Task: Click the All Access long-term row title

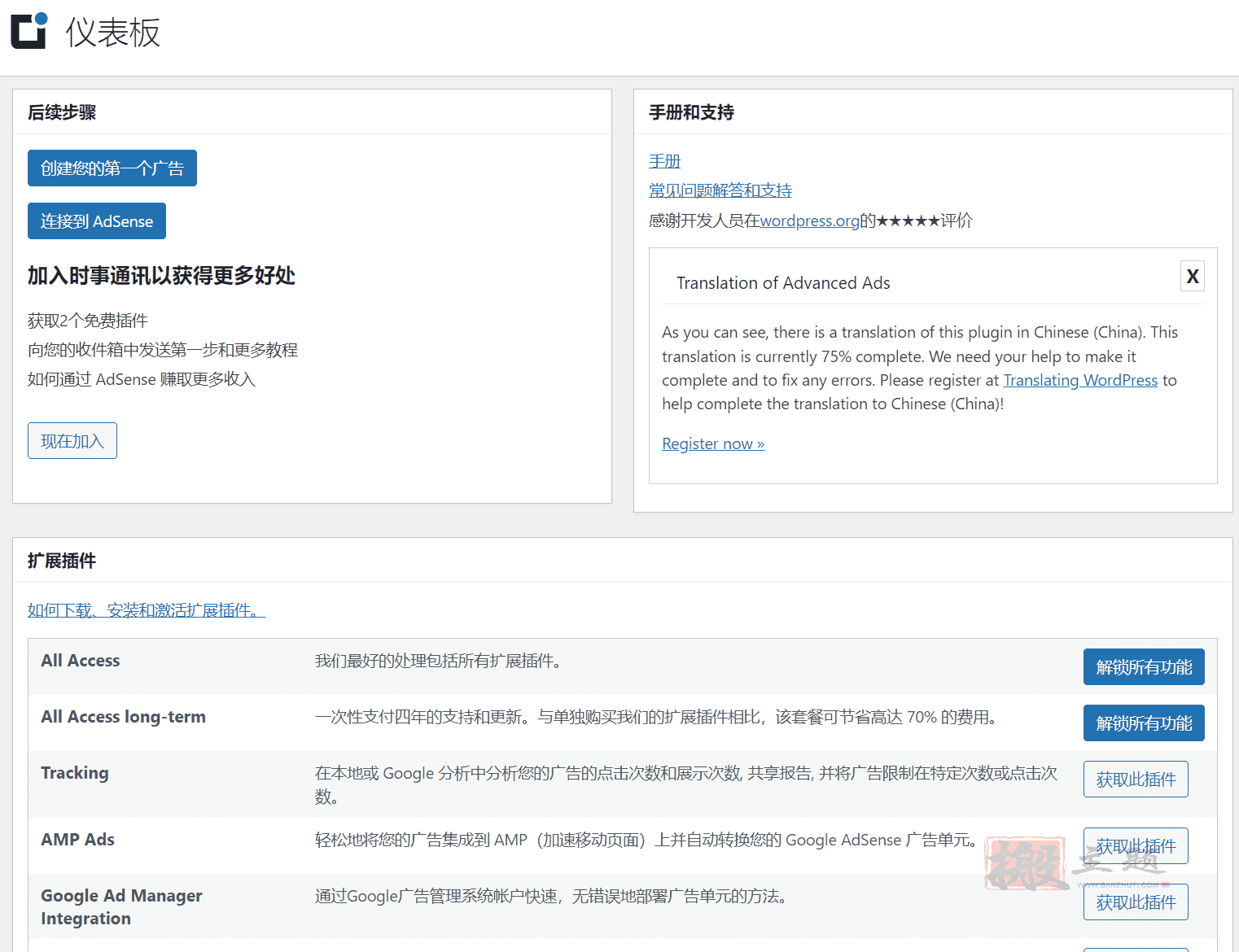Action: point(124,717)
